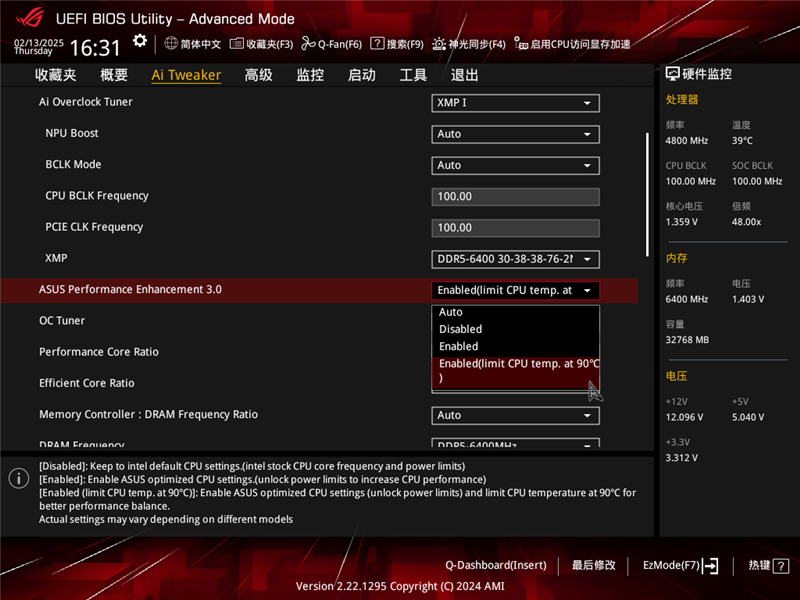Click the hardware monitor icon above 硬件监控
This screenshot has height=600, width=800.
pyautogui.click(x=674, y=70)
